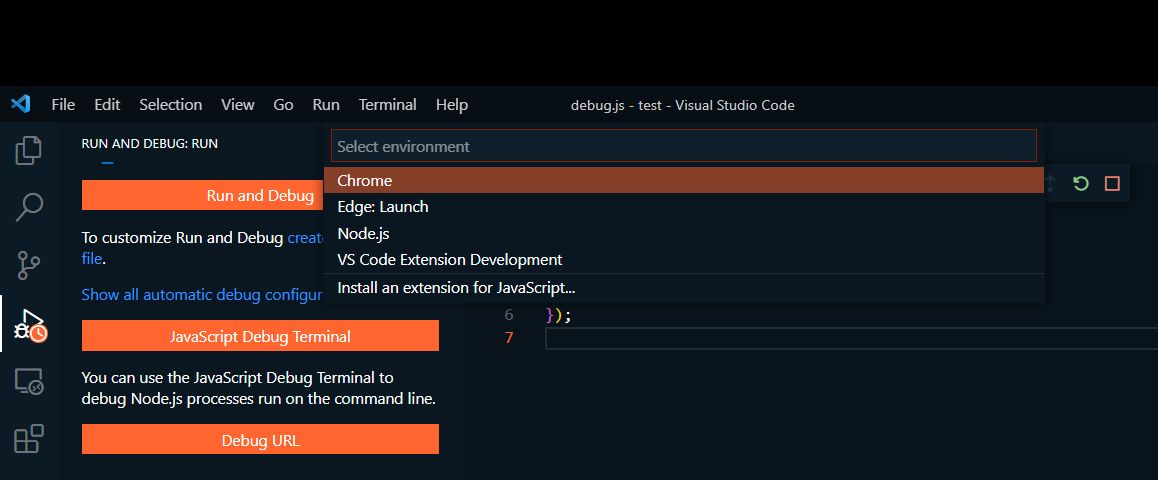Open the Run and Debug view icon
Viewport: 1158px width, 480px height.
click(x=30, y=326)
